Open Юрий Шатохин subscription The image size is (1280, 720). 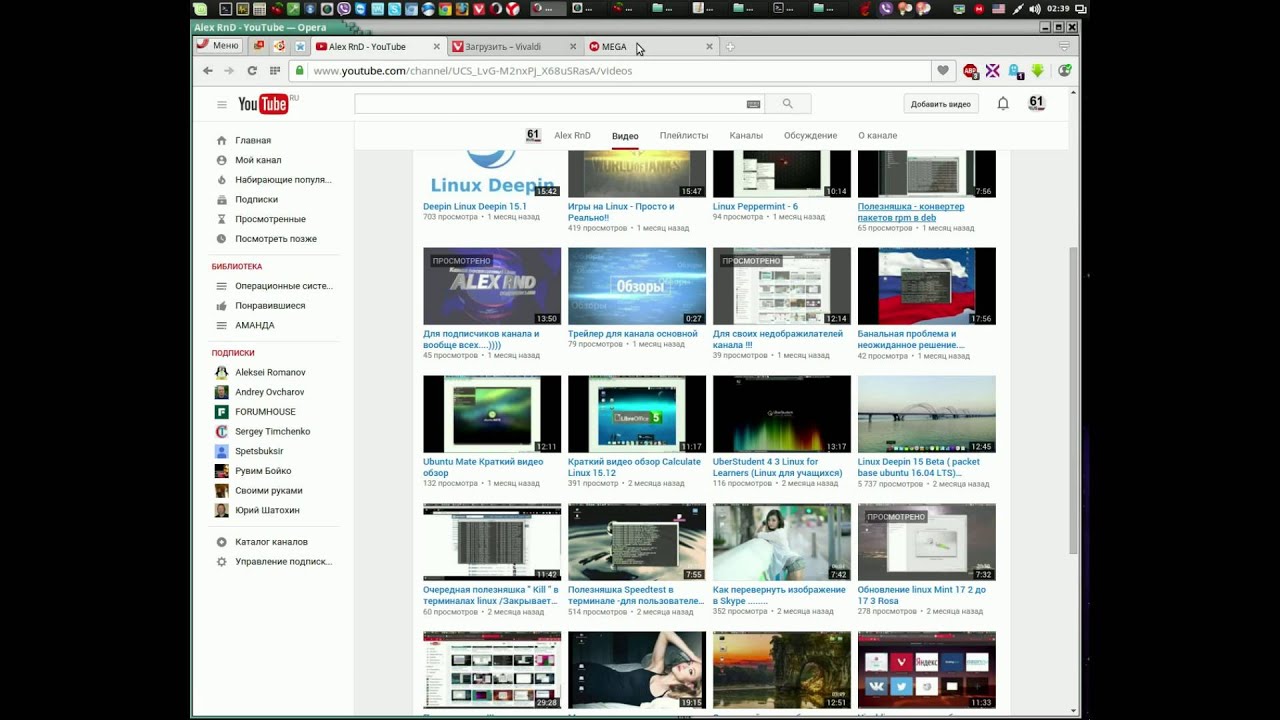[267, 510]
